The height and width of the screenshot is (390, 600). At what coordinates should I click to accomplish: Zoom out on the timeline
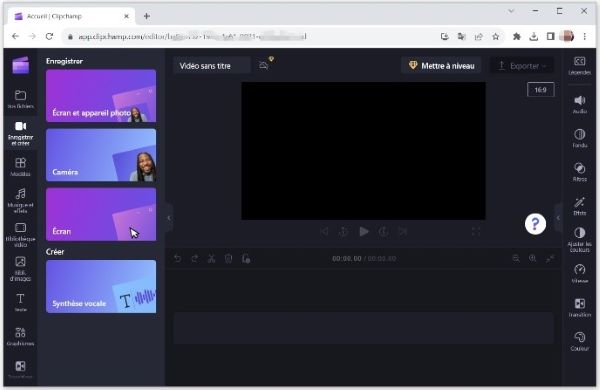pos(516,259)
